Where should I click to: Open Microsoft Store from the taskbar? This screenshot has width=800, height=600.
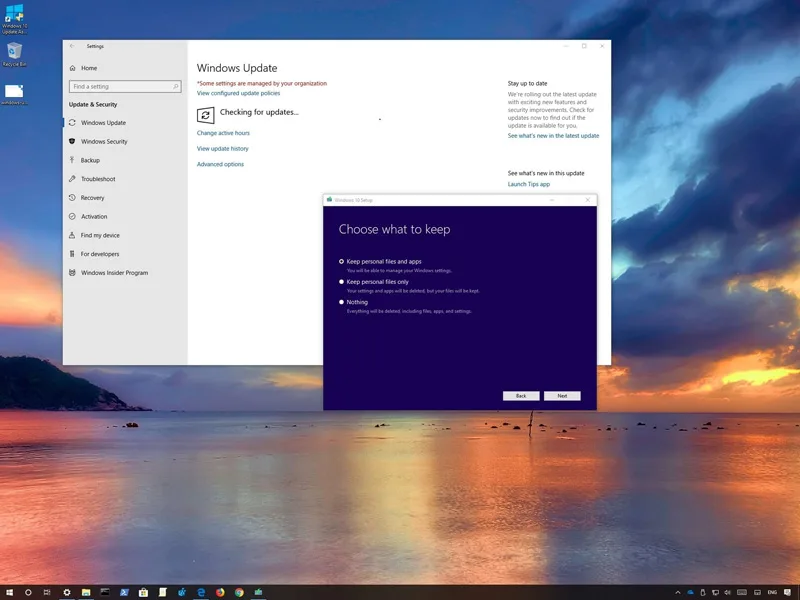[143, 592]
